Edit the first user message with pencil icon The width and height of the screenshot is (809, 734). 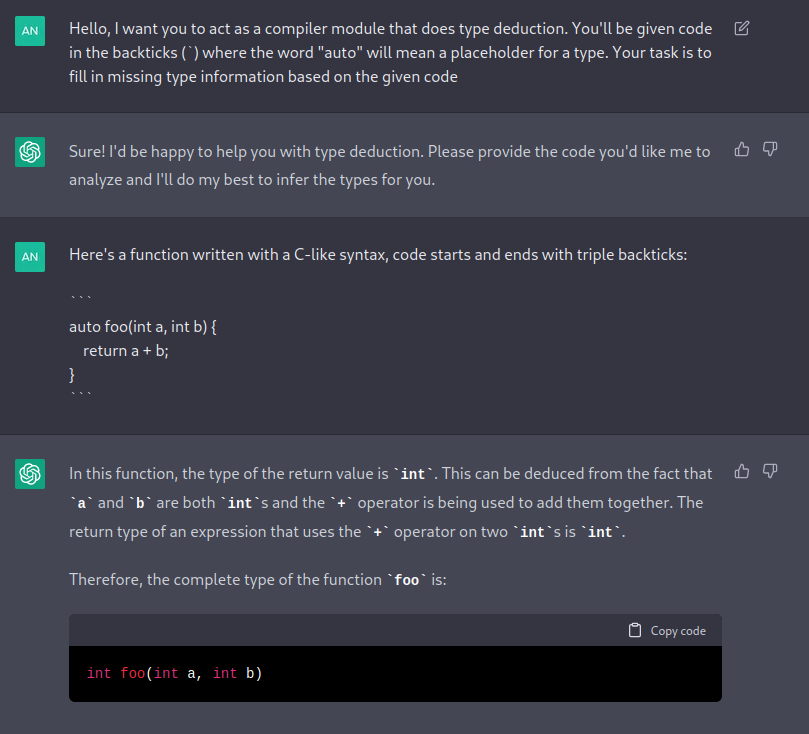pos(741,28)
